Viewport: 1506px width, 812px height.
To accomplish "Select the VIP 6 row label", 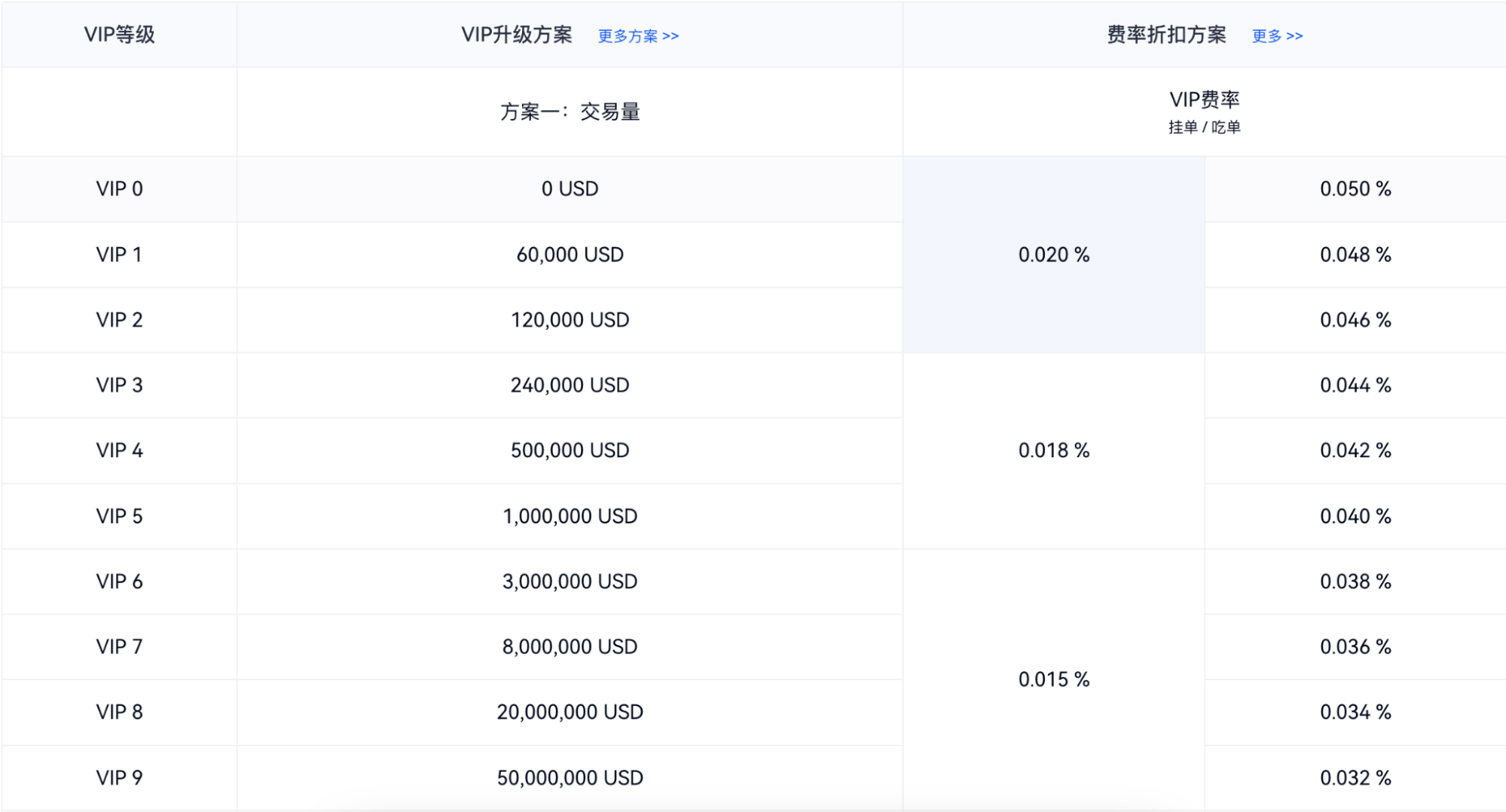I will 119,582.
